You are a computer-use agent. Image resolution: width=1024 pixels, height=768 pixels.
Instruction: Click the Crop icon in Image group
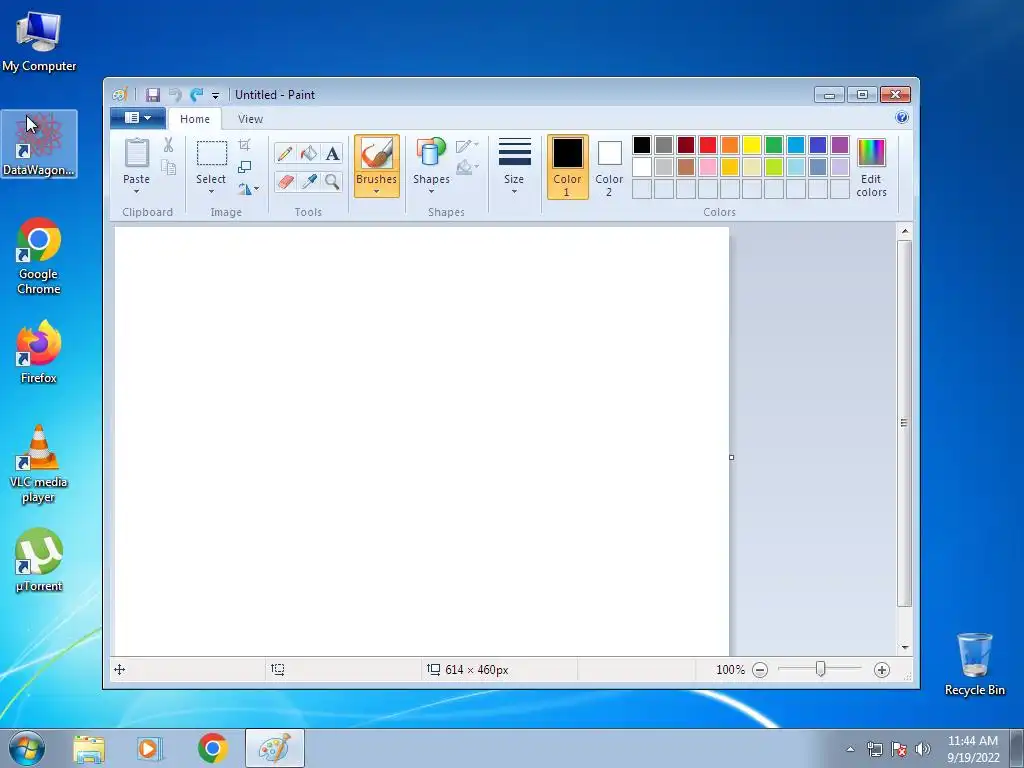[x=244, y=145]
